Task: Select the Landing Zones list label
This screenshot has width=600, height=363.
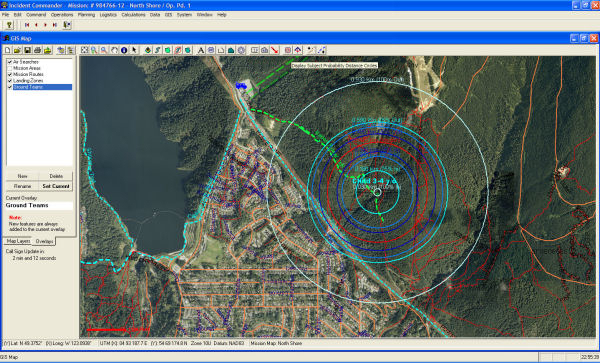Action: [28, 81]
